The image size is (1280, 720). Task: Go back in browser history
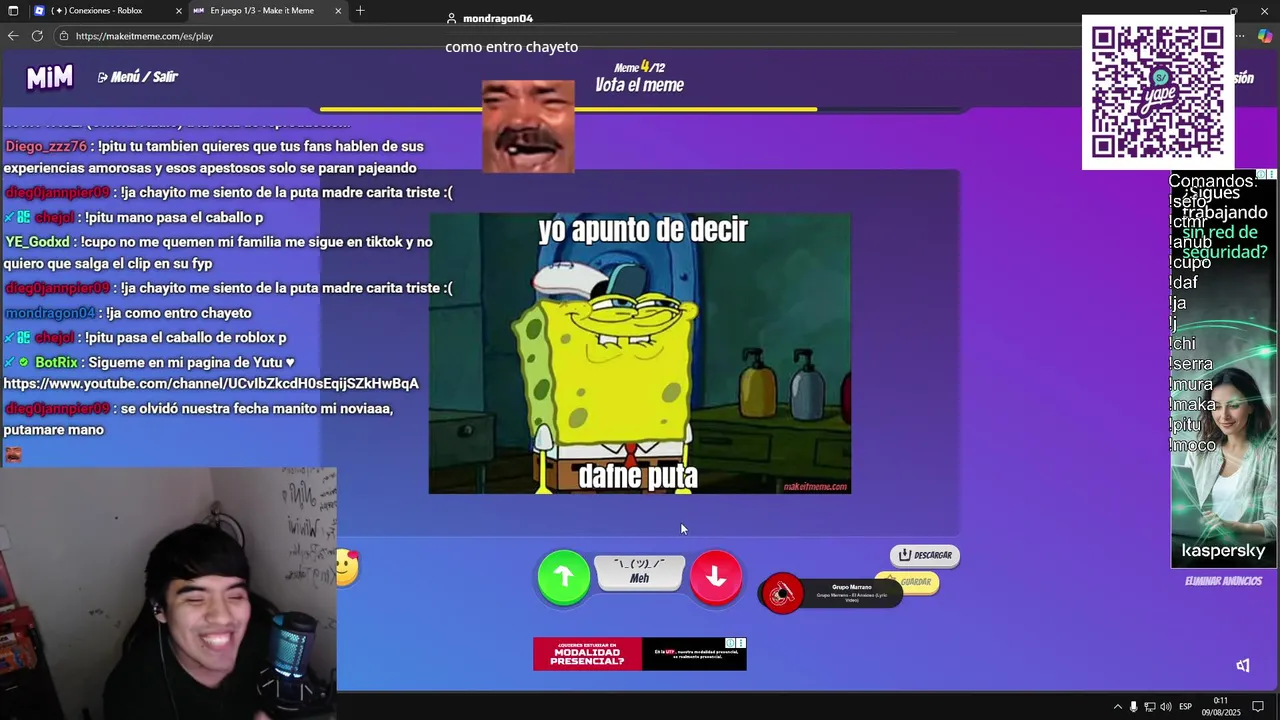coord(13,36)
